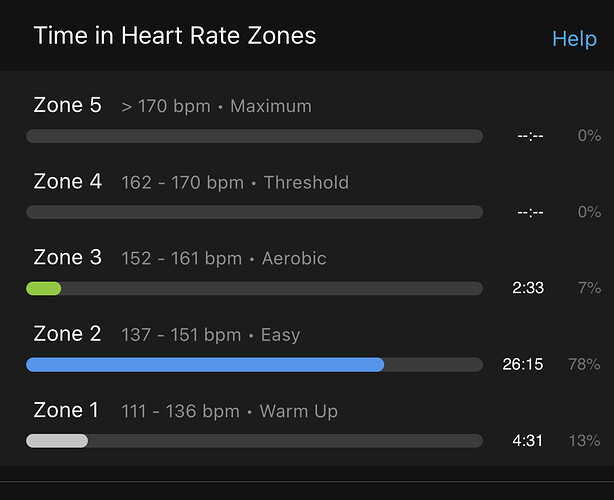Click the empty Zone 5 progress bar
Image resolution: width=614 pixels, height=500 pixels.
click(x=255, y=136)
